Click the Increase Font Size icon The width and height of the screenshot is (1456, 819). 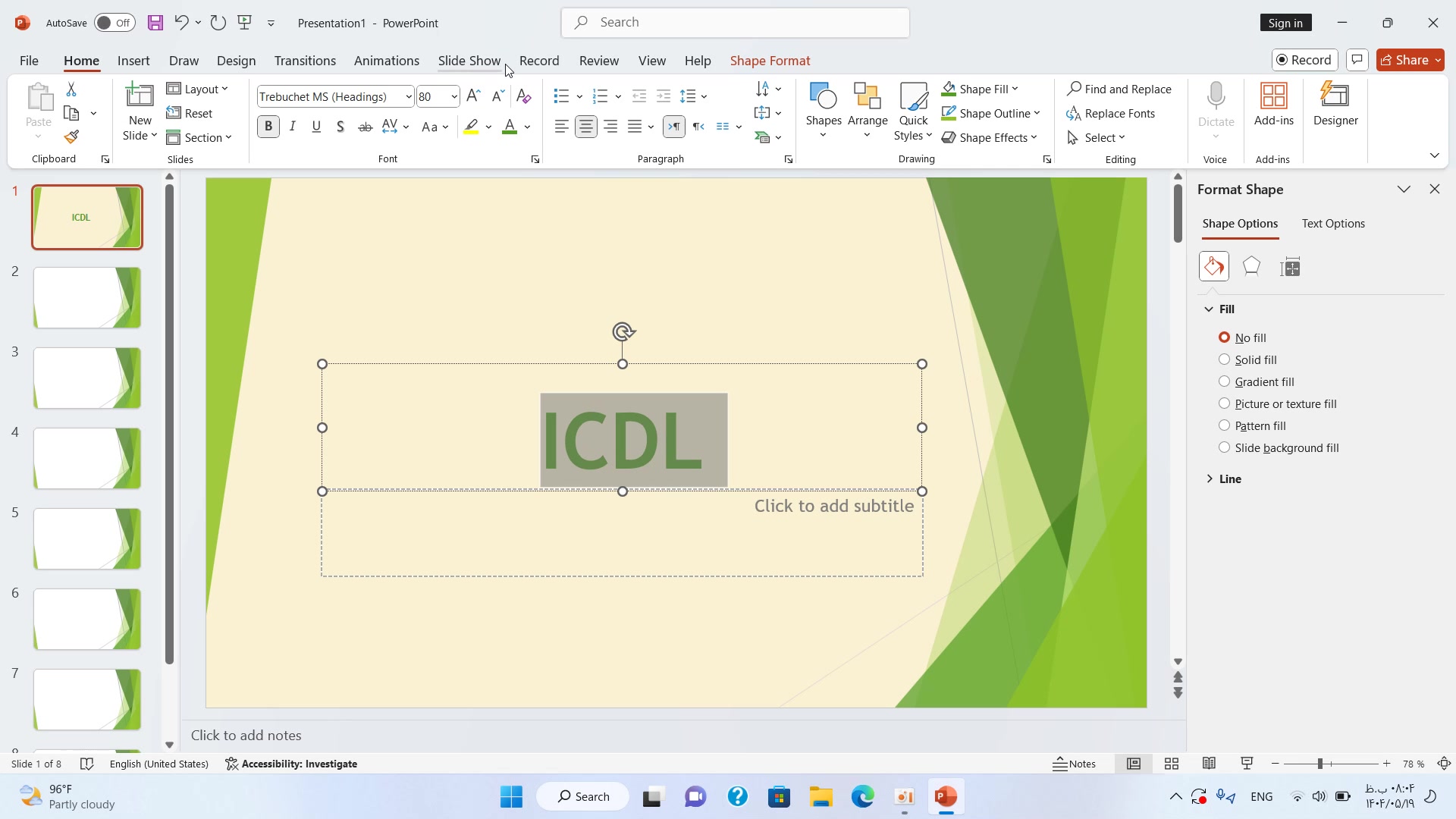[473, 96]
